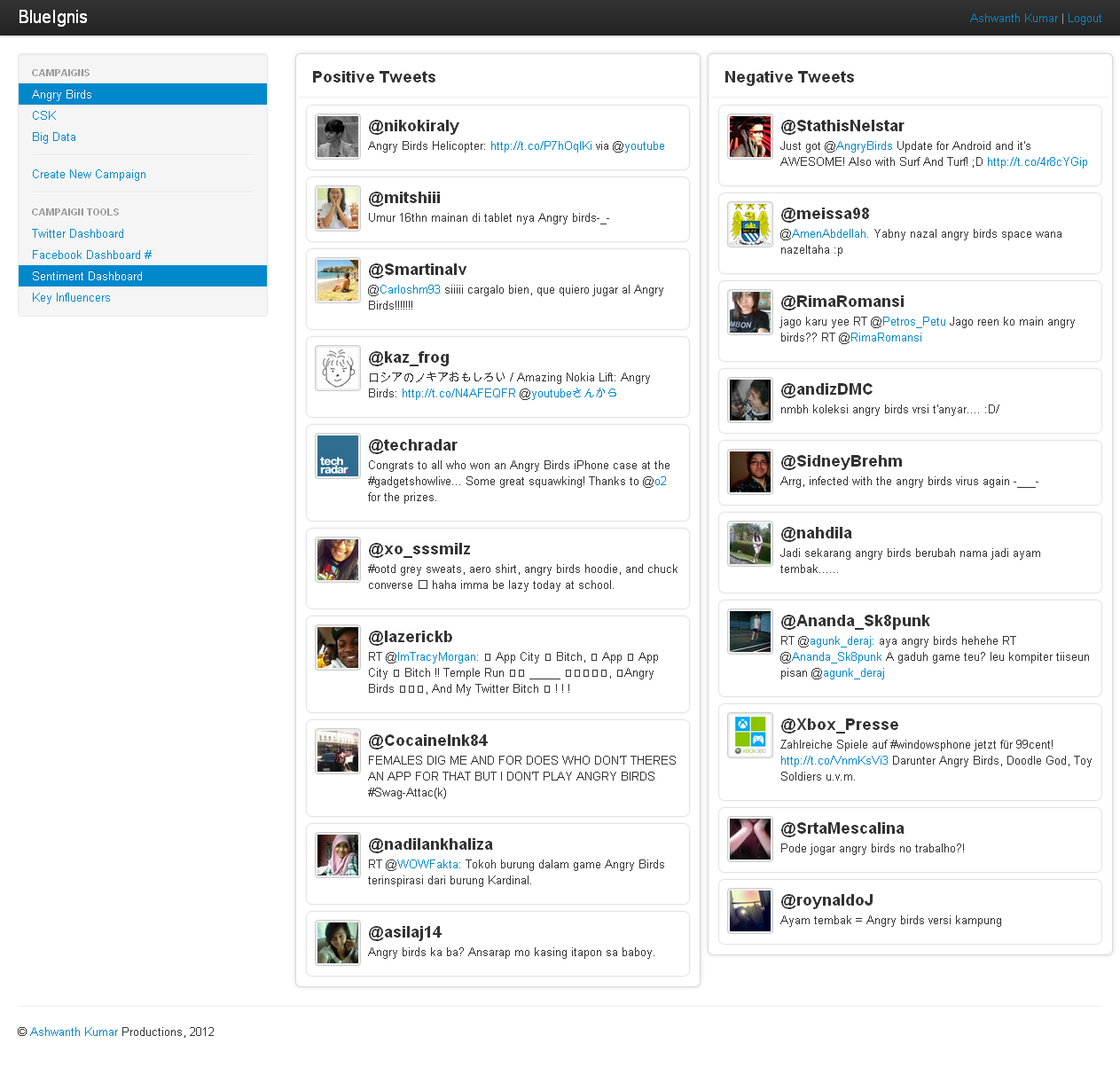Click the techradar logo avatar
The height and width of the screenshot is (1083, 1120).
[338, 456]
